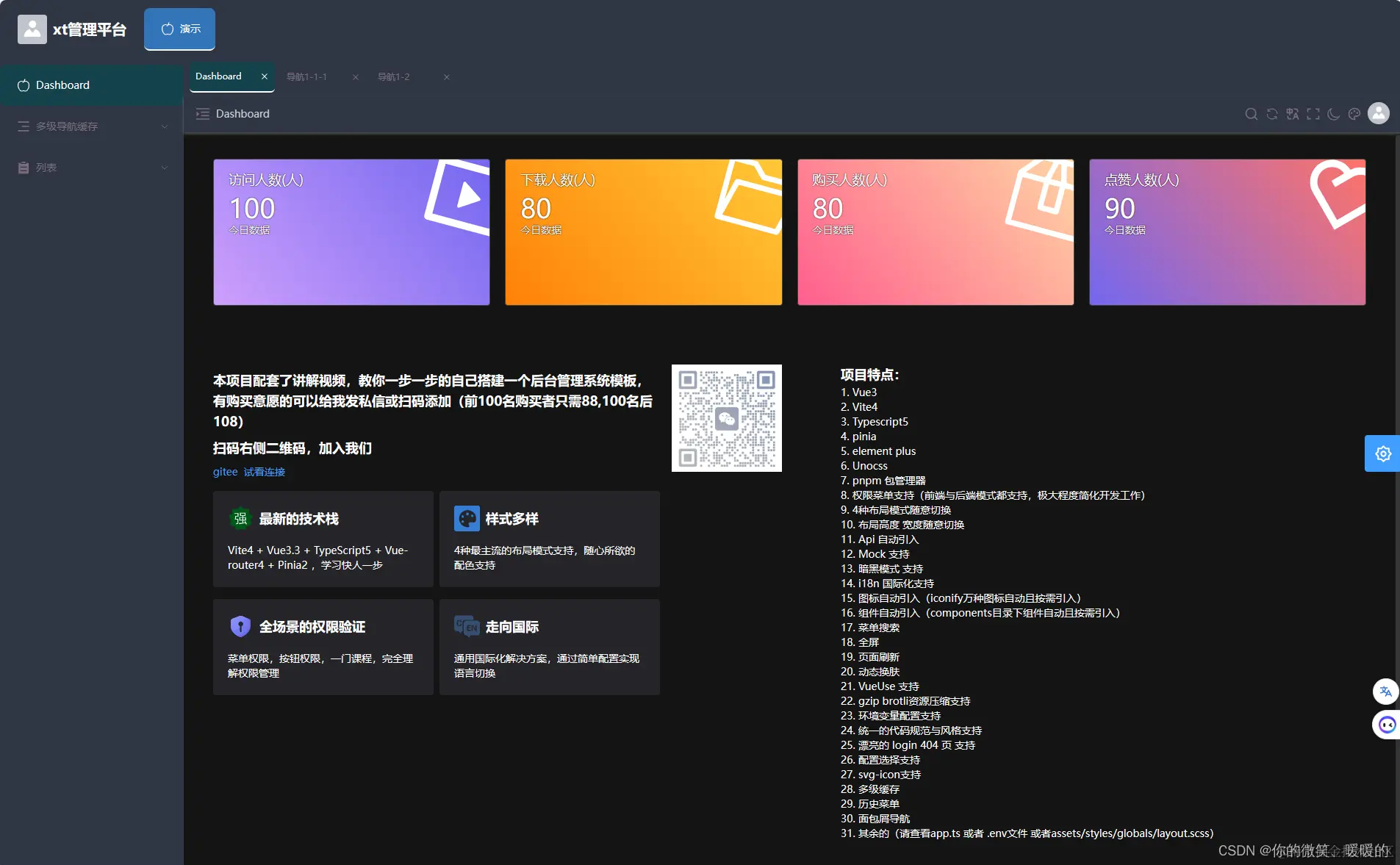
Task: Open the user avatar menu
Action: [x=1378, y=114]
